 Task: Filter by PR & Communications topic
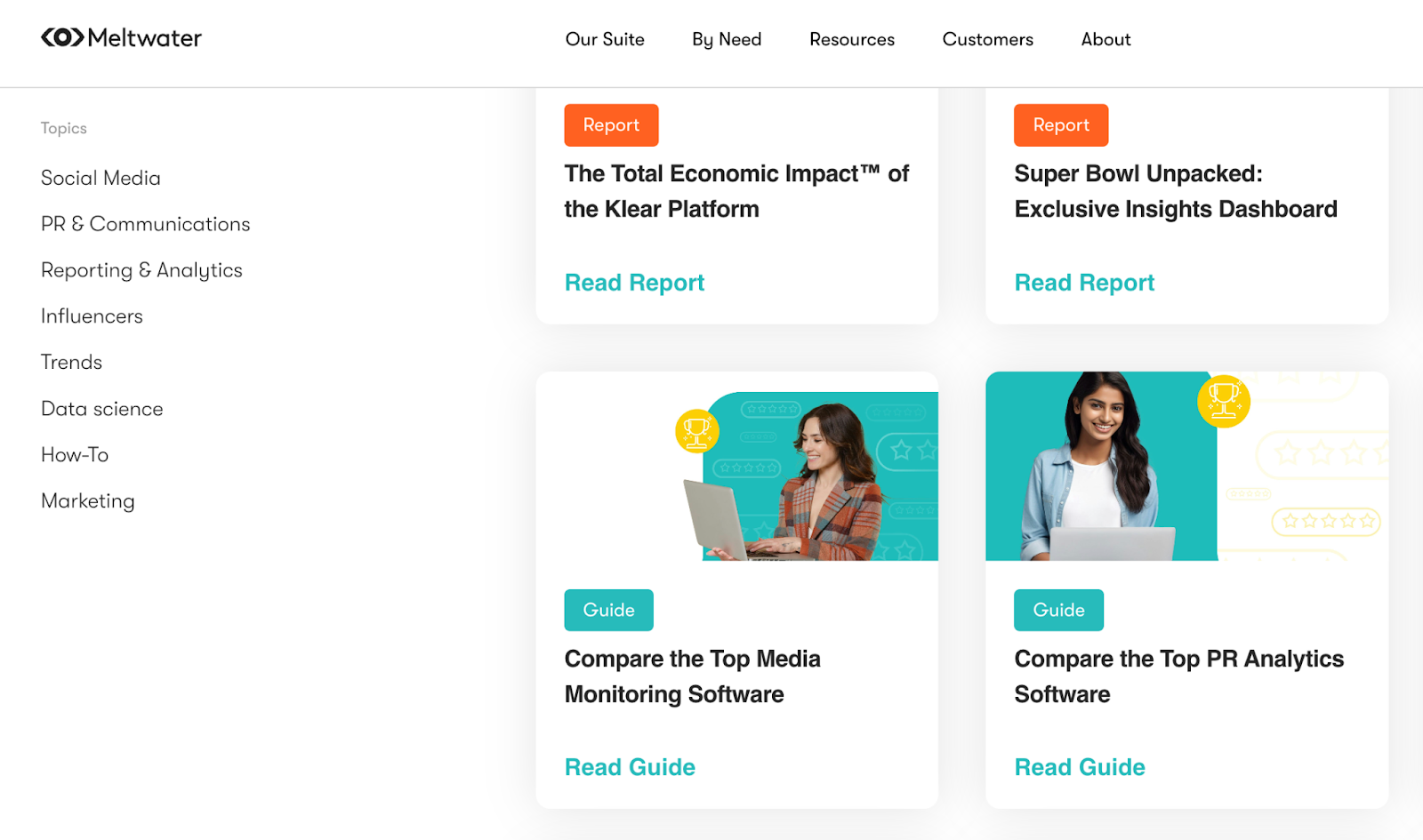click(145, 224)
